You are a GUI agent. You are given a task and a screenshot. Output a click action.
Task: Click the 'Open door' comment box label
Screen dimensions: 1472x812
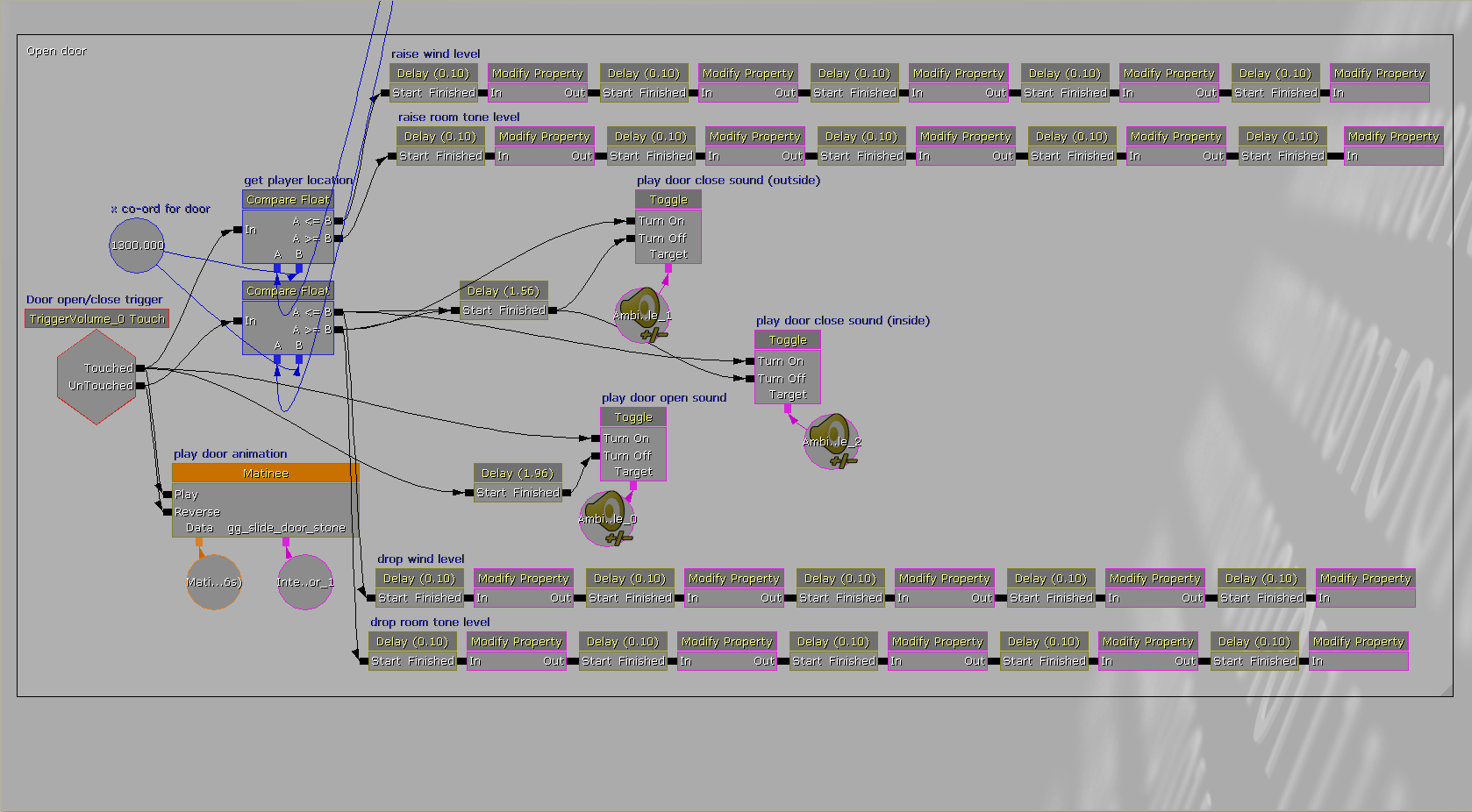(x=57, y=51)
